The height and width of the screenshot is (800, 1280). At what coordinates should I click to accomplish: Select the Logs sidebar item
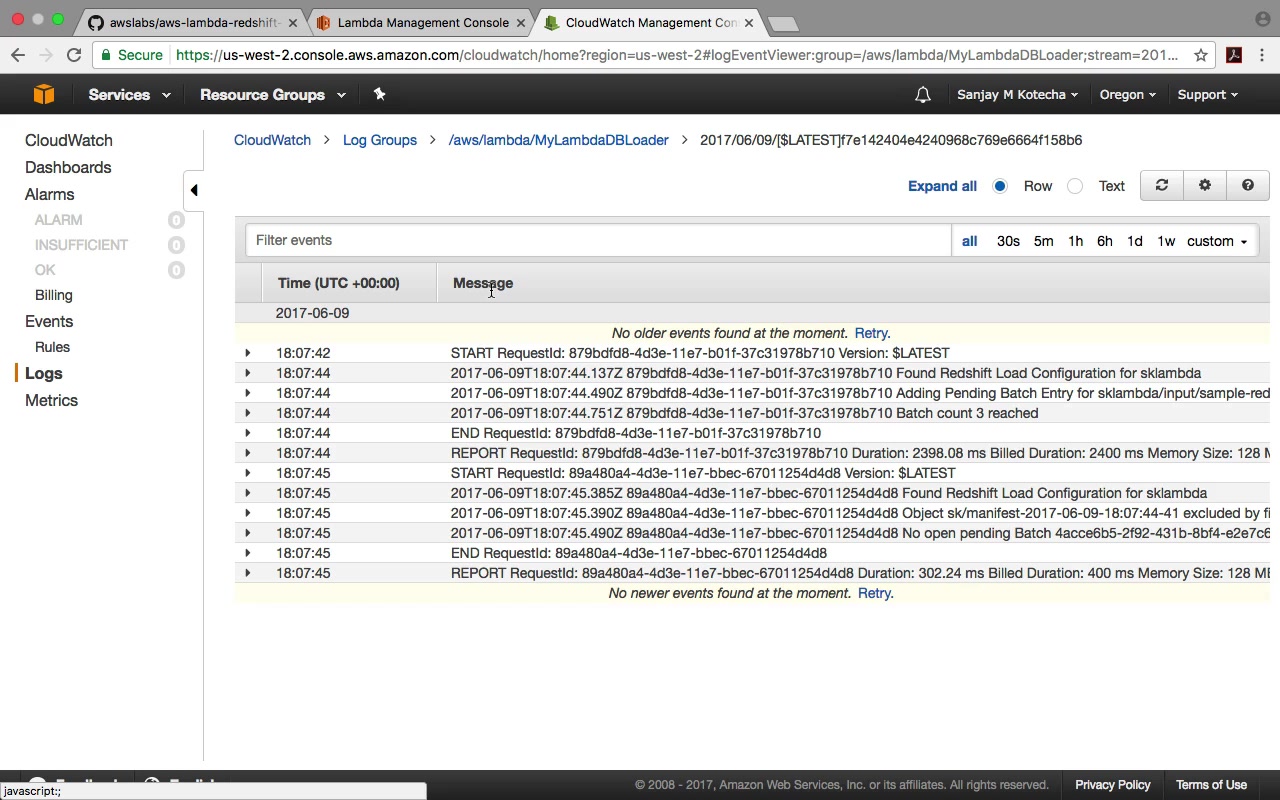(x=44, y=373)
